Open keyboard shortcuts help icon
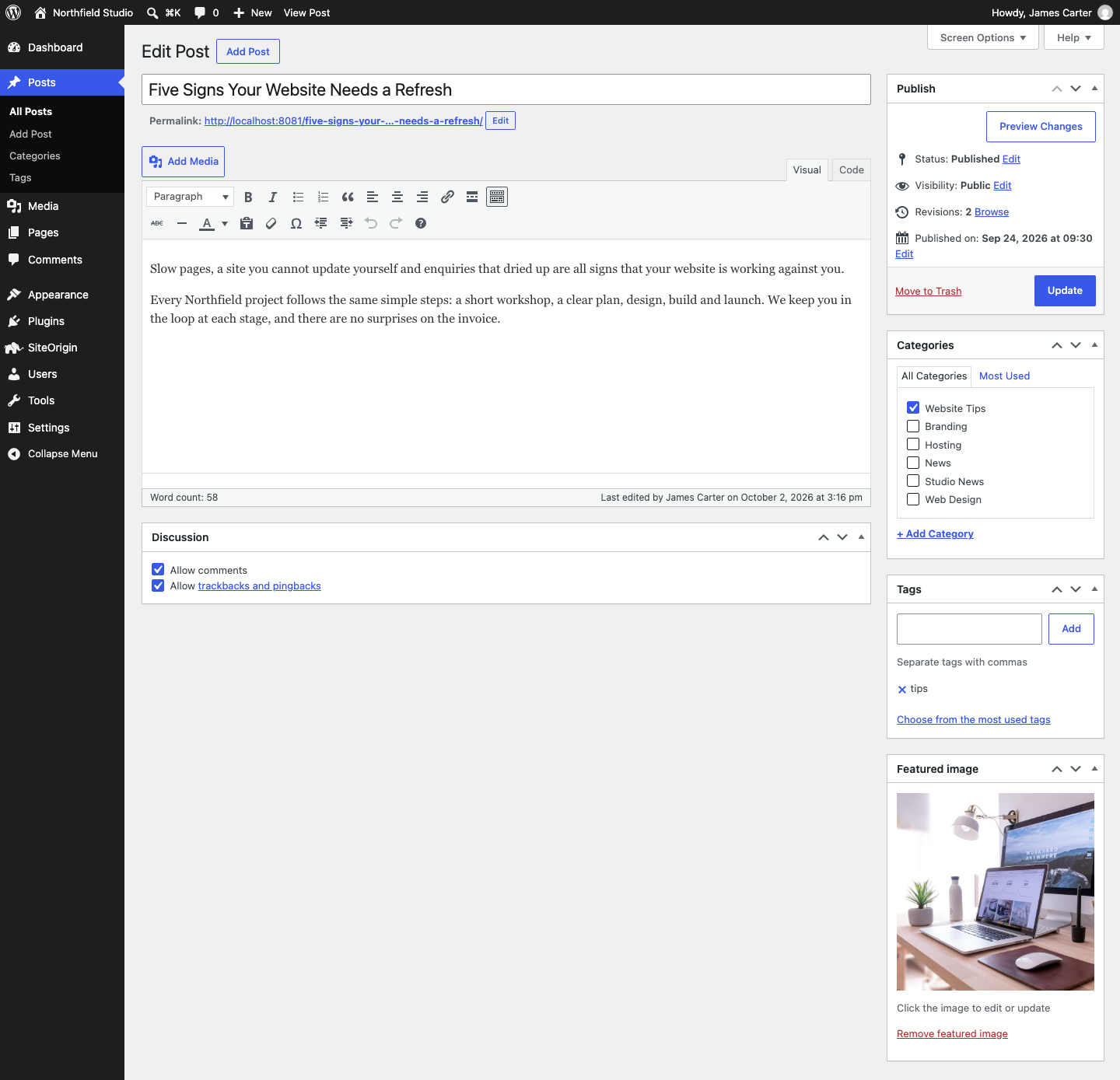 pyautogui.click(x=421, y=223)
